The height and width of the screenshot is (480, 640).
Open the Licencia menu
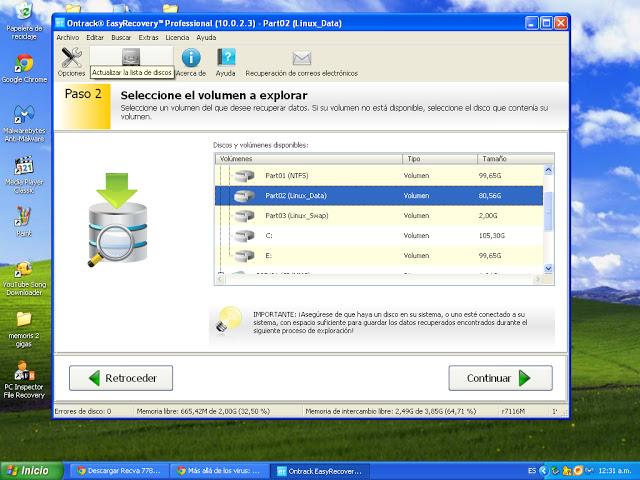(x=177, y=37)
